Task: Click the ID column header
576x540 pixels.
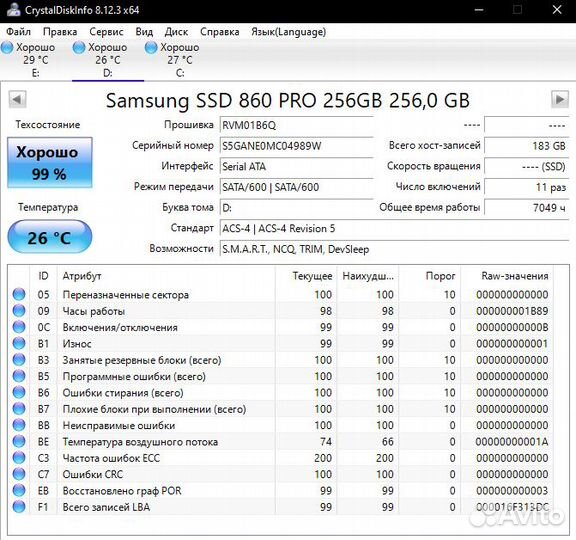Action: (x=43, y=276)
